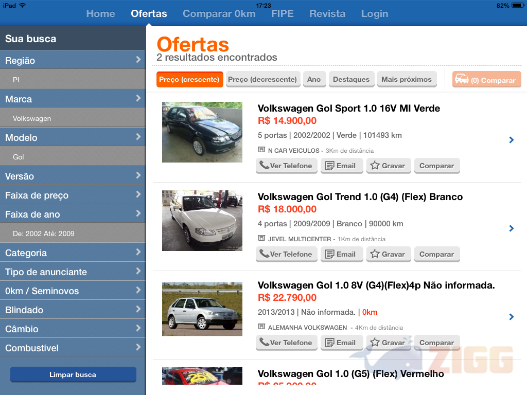Click Comparar for Gol 1.0 8V listing
The height and width of the screenshot is (395, 527).
coord(437,343)
